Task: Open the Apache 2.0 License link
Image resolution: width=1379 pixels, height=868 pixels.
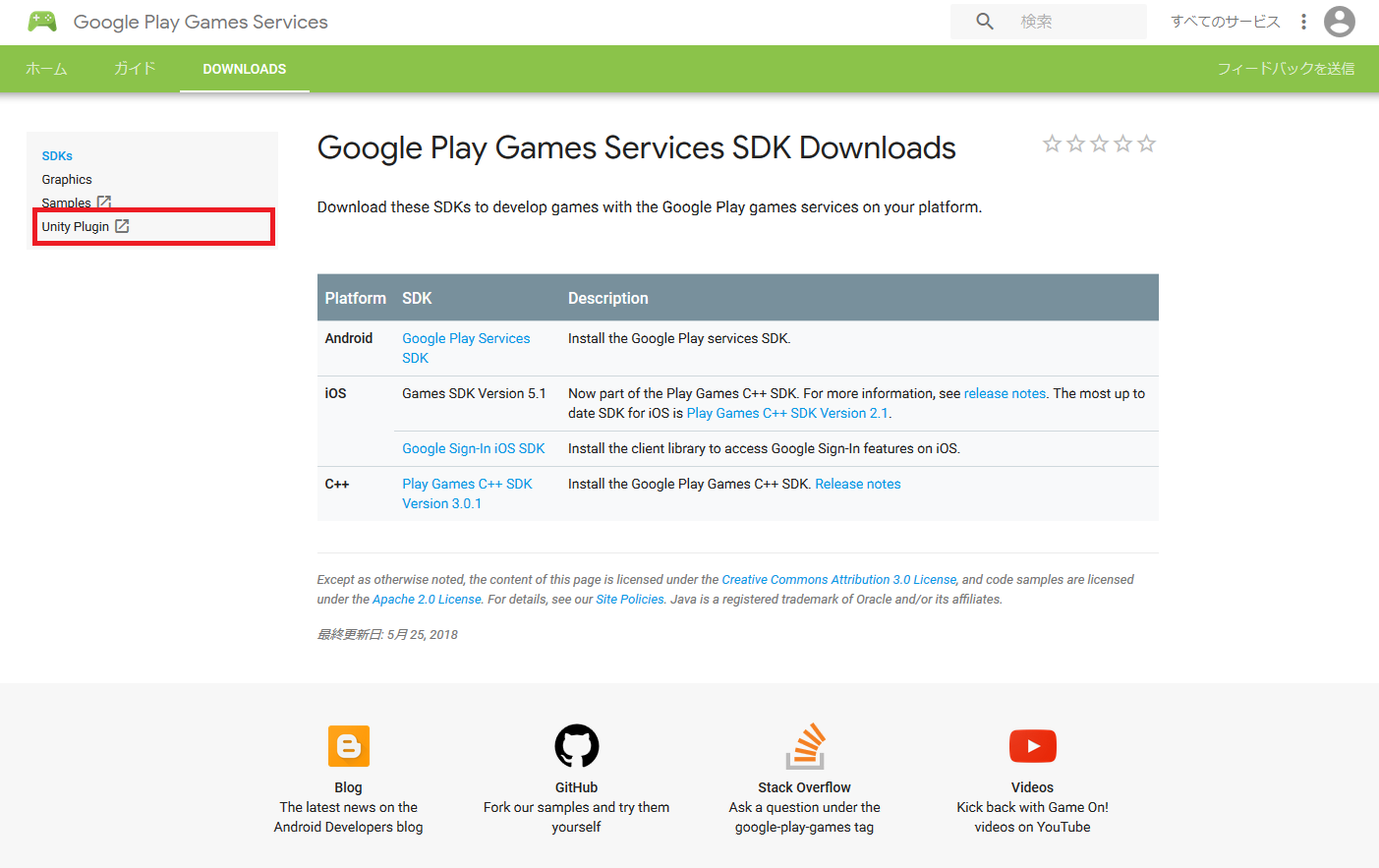Action: pyautogui.click(x=427, y=600)
